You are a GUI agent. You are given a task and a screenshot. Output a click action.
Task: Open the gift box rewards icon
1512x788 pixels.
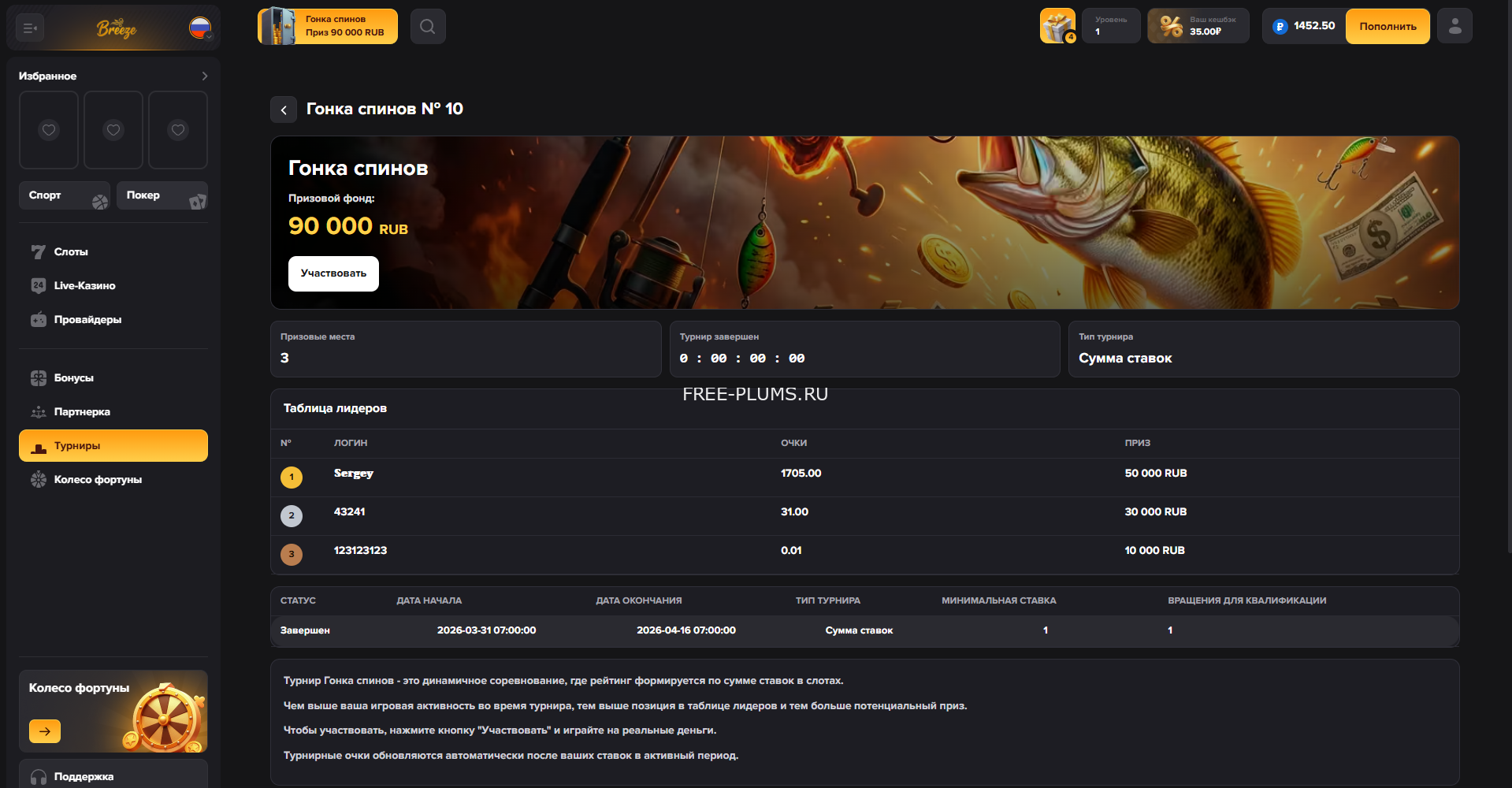[x=1057, y=27]
